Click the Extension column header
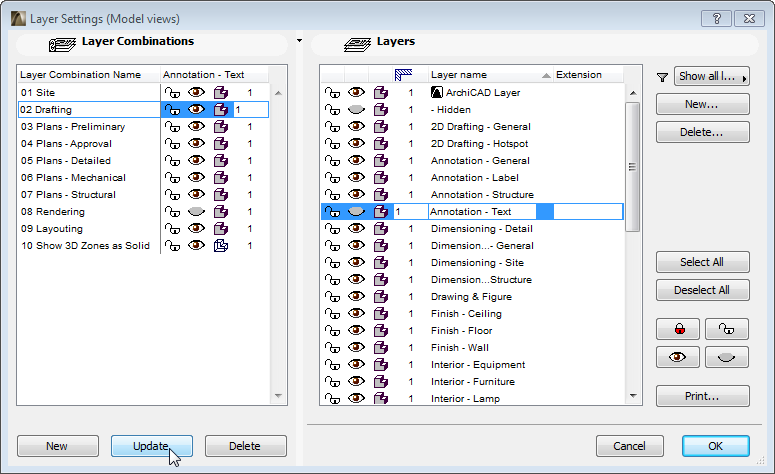This screenshot has width=775, height=474. (588, 75)
